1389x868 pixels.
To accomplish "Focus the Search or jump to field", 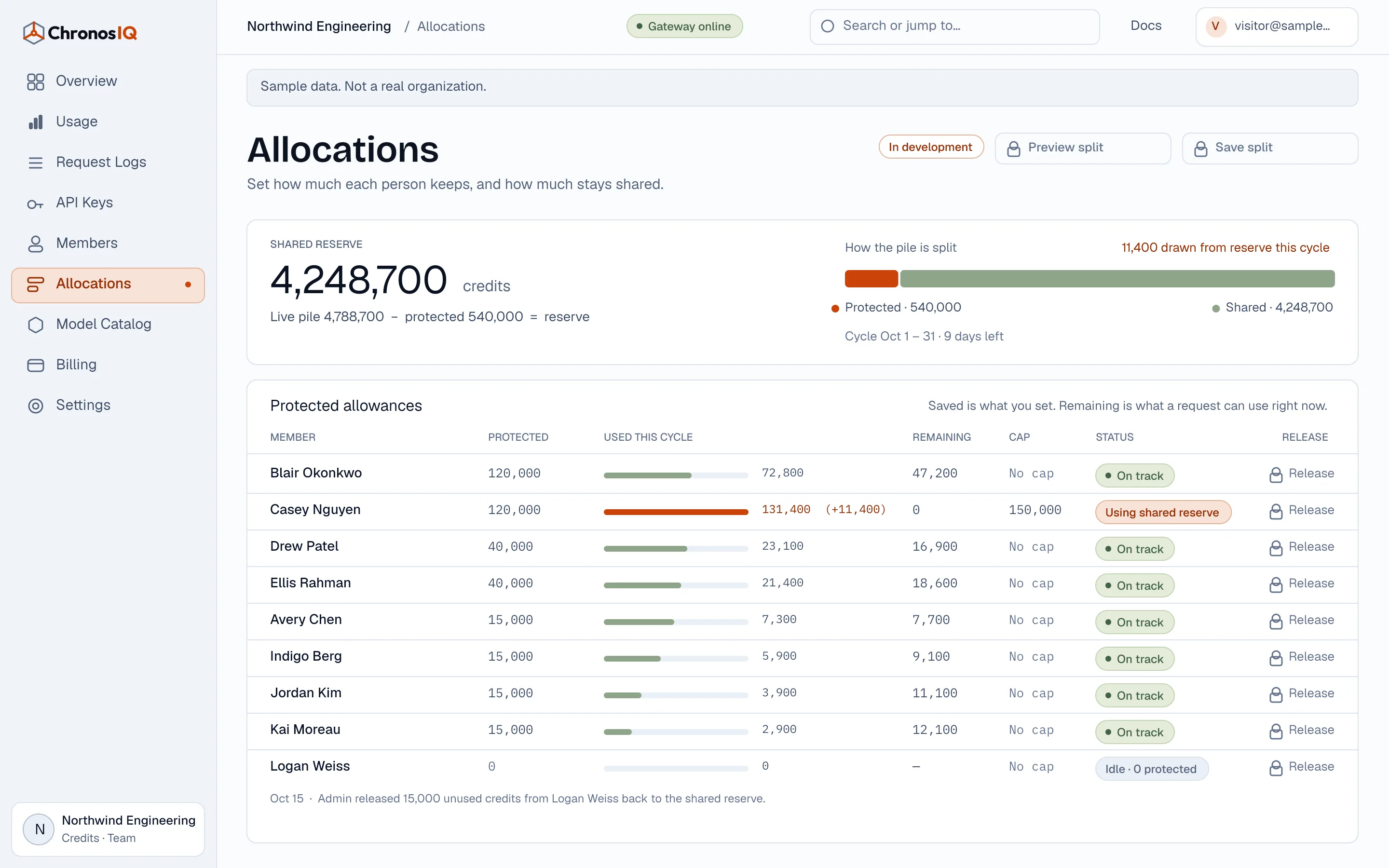I will (954, 27).
